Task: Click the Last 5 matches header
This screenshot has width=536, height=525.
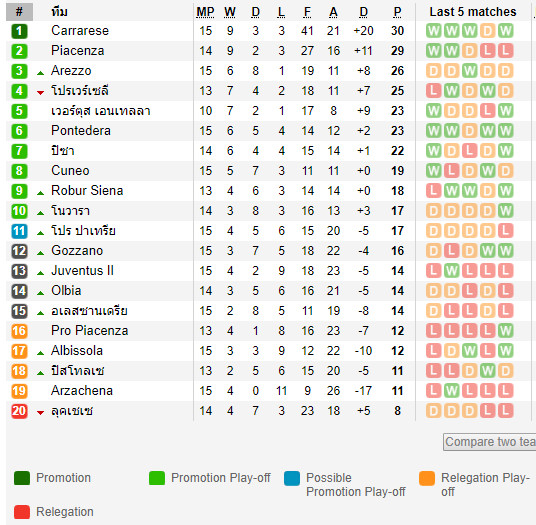Action: coord(473,12)
